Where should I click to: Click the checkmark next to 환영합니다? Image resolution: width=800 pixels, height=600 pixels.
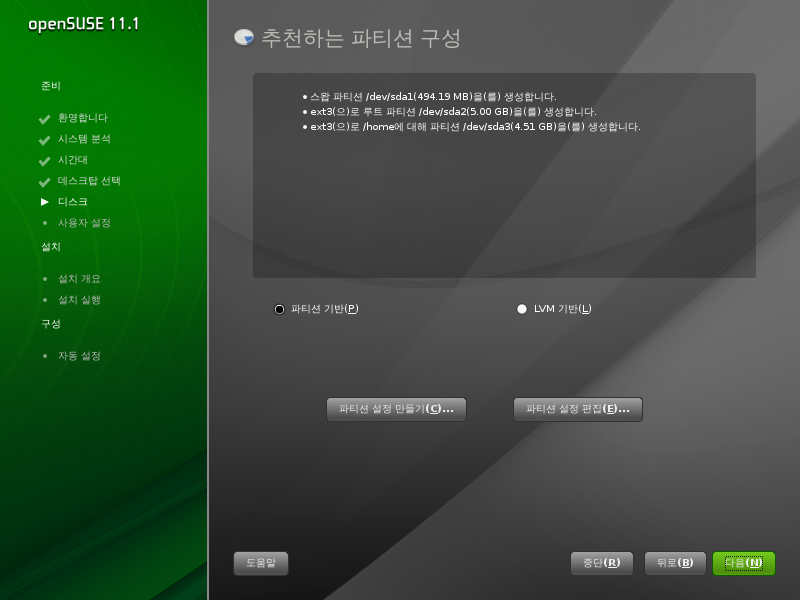[44, 119]
